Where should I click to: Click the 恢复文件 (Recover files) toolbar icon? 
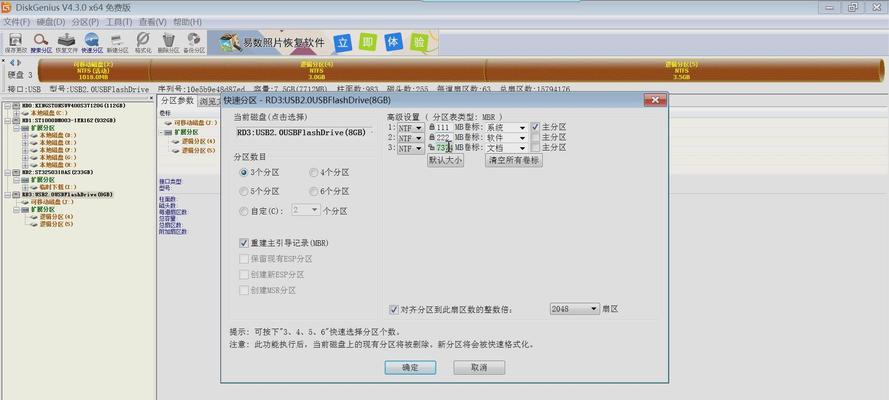pyautogui.click(x=66, y=40)
